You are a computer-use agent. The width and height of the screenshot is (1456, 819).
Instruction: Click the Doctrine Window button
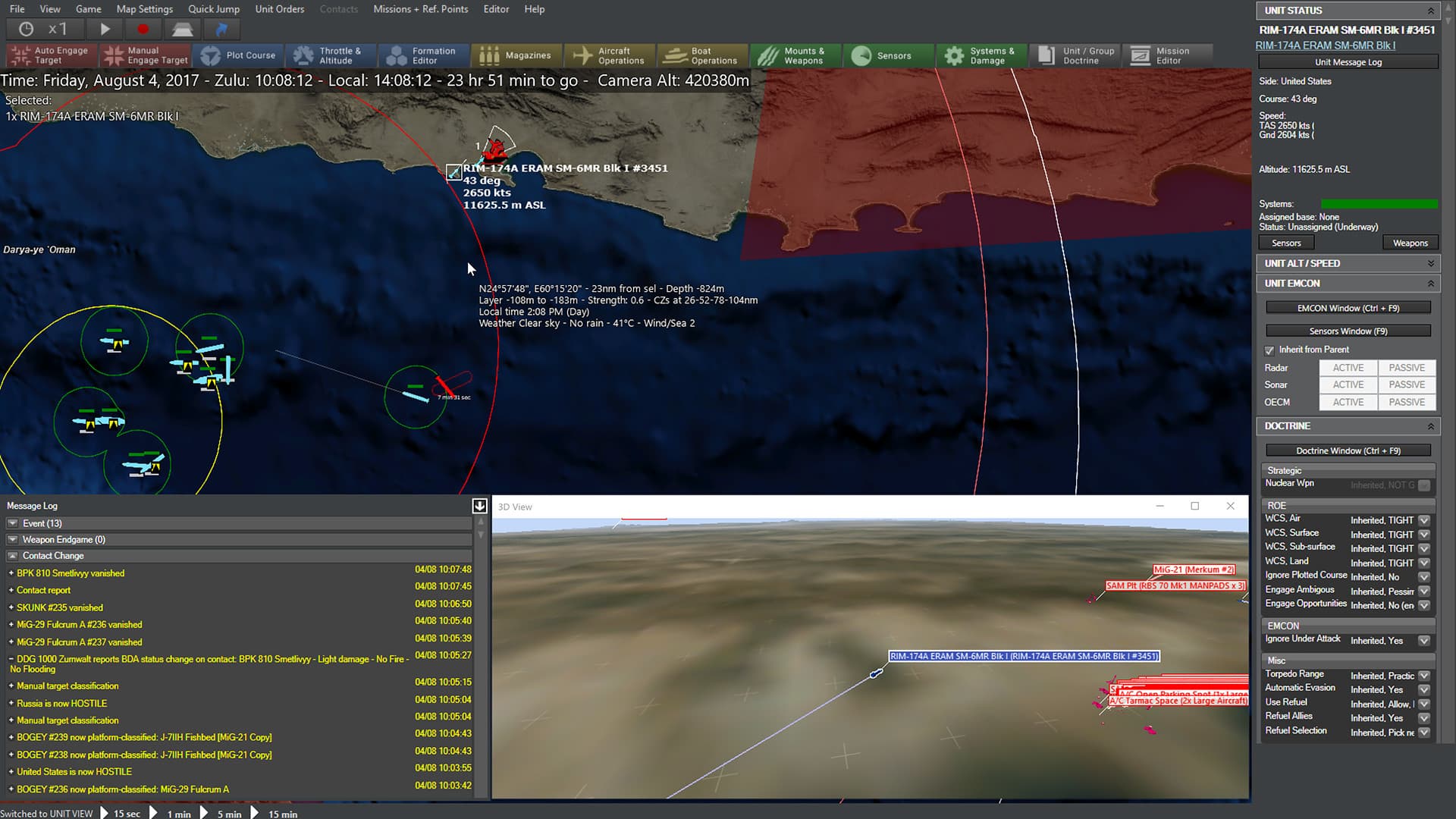pyautogui.click(x=1349, y=450)
